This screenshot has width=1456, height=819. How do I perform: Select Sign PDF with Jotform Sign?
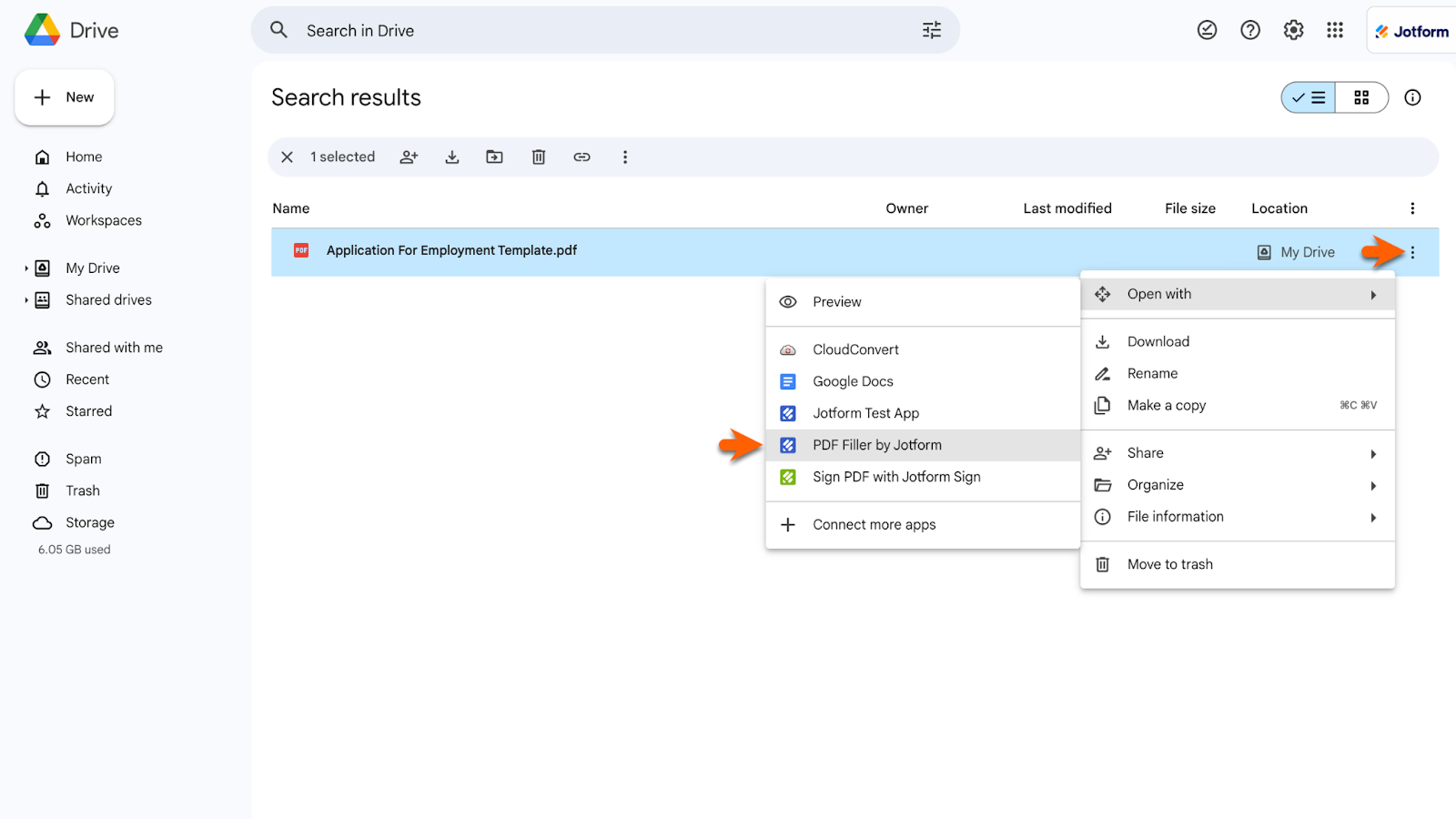923,477
